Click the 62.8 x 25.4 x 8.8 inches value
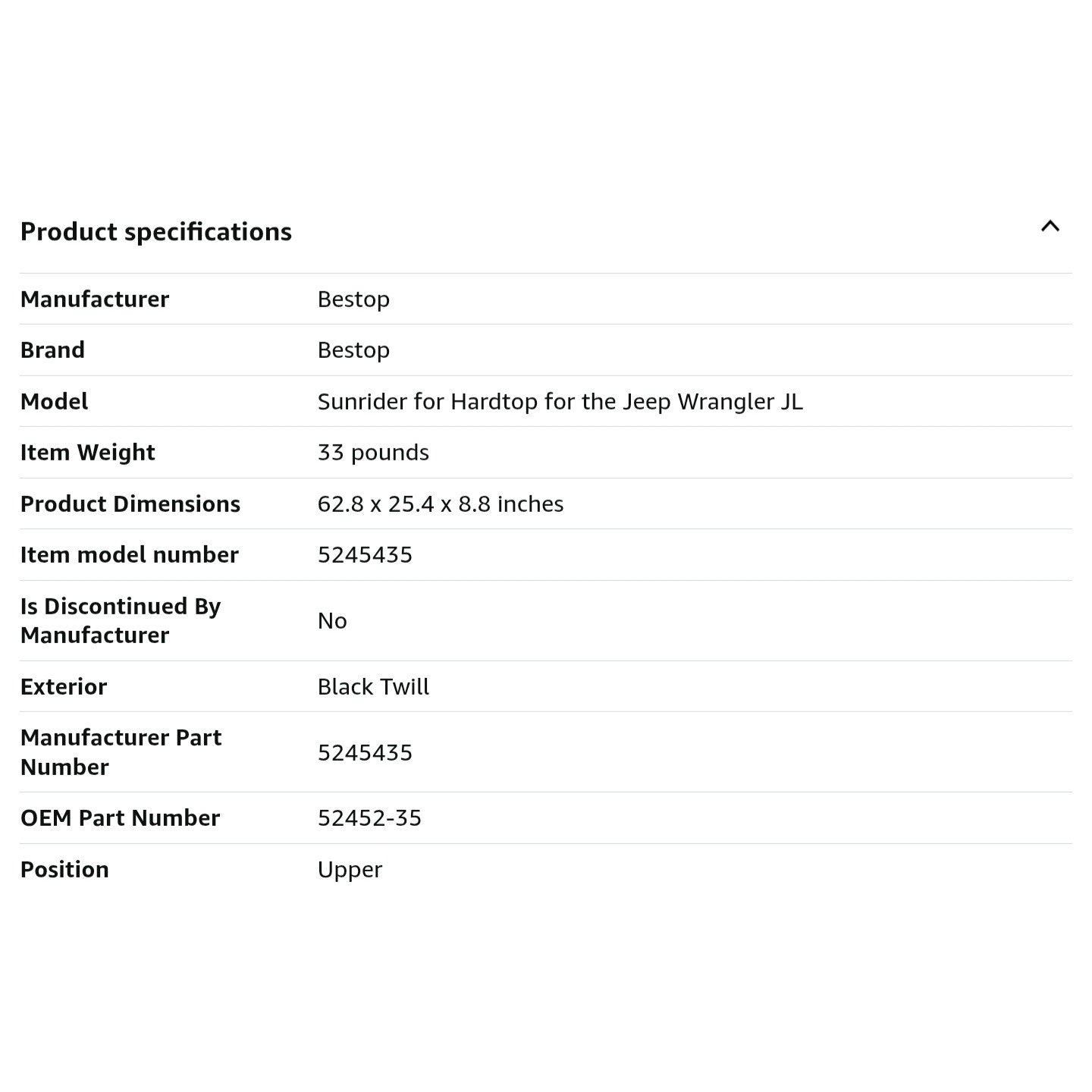Viewport: 1092px width, 1092px height. point(440,504)
